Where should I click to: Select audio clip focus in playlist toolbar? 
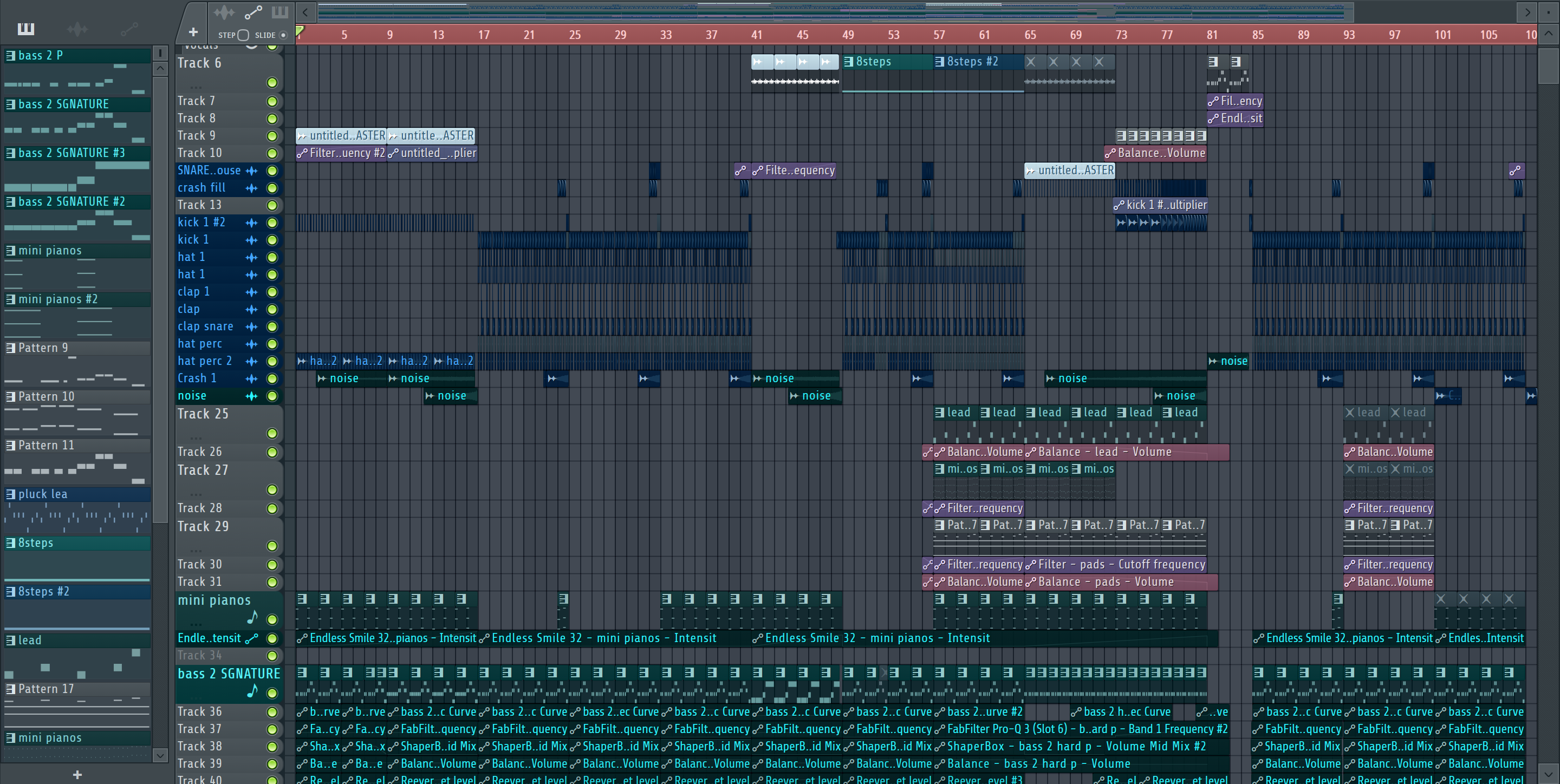tap(224, 12)
